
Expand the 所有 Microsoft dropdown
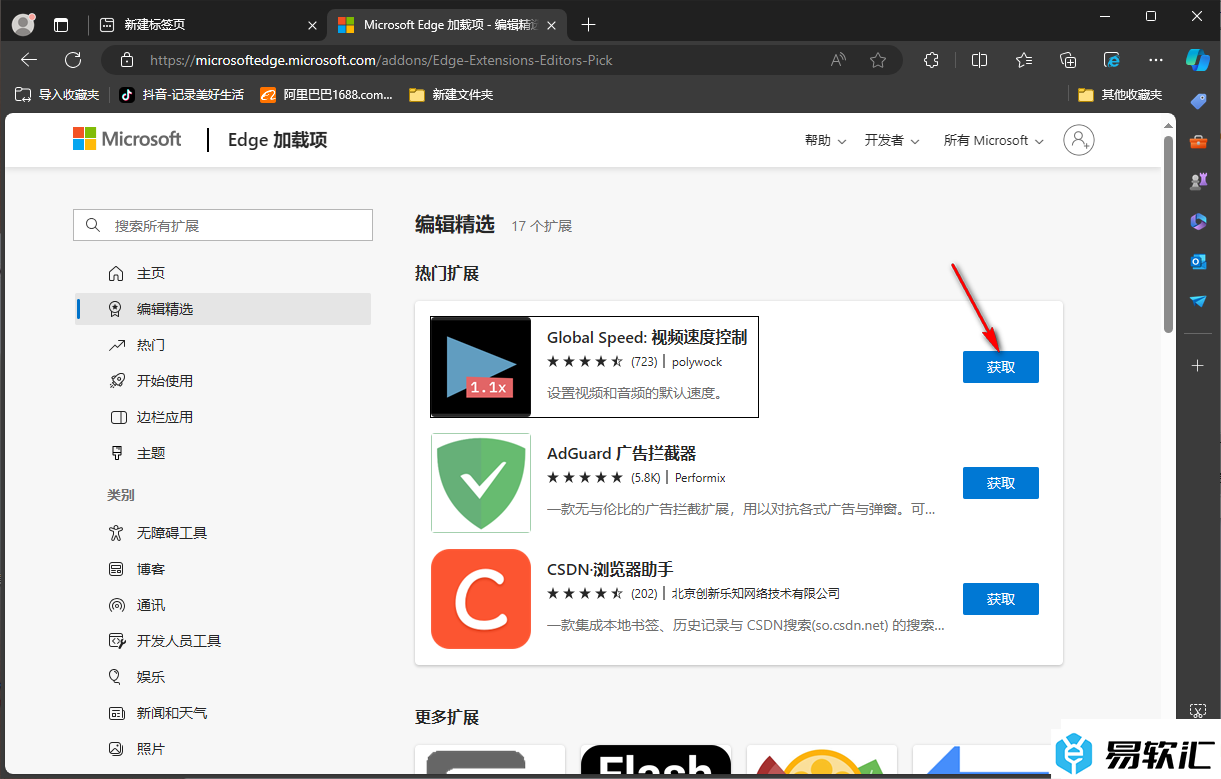point(993,140)
